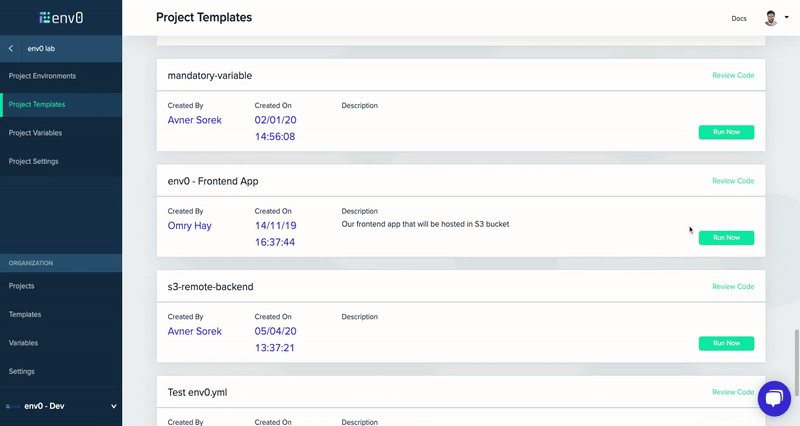Run the mandatory-variable template now
Image resolution: width=800 pixels, height=426 pixels.
[726, 132]
